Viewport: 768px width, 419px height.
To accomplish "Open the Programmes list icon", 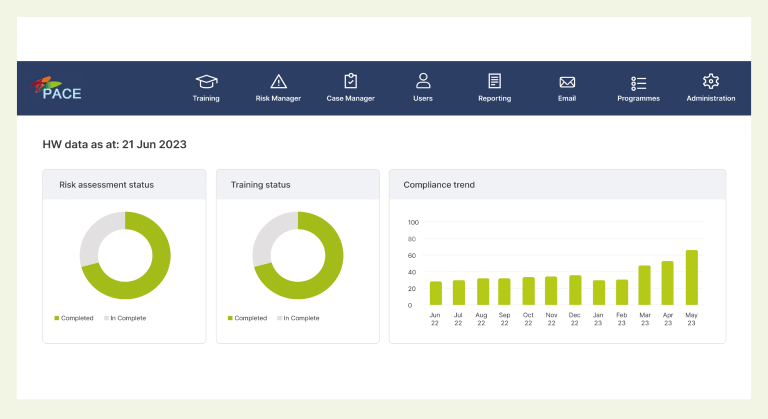I will pyautogui.click(x=638, y=82).
